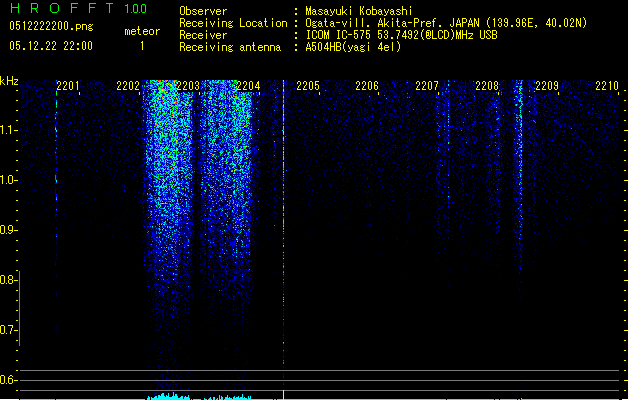Click the 0.9 kHz frequency axis label
The image size is (629, 400).
point(8,230)
